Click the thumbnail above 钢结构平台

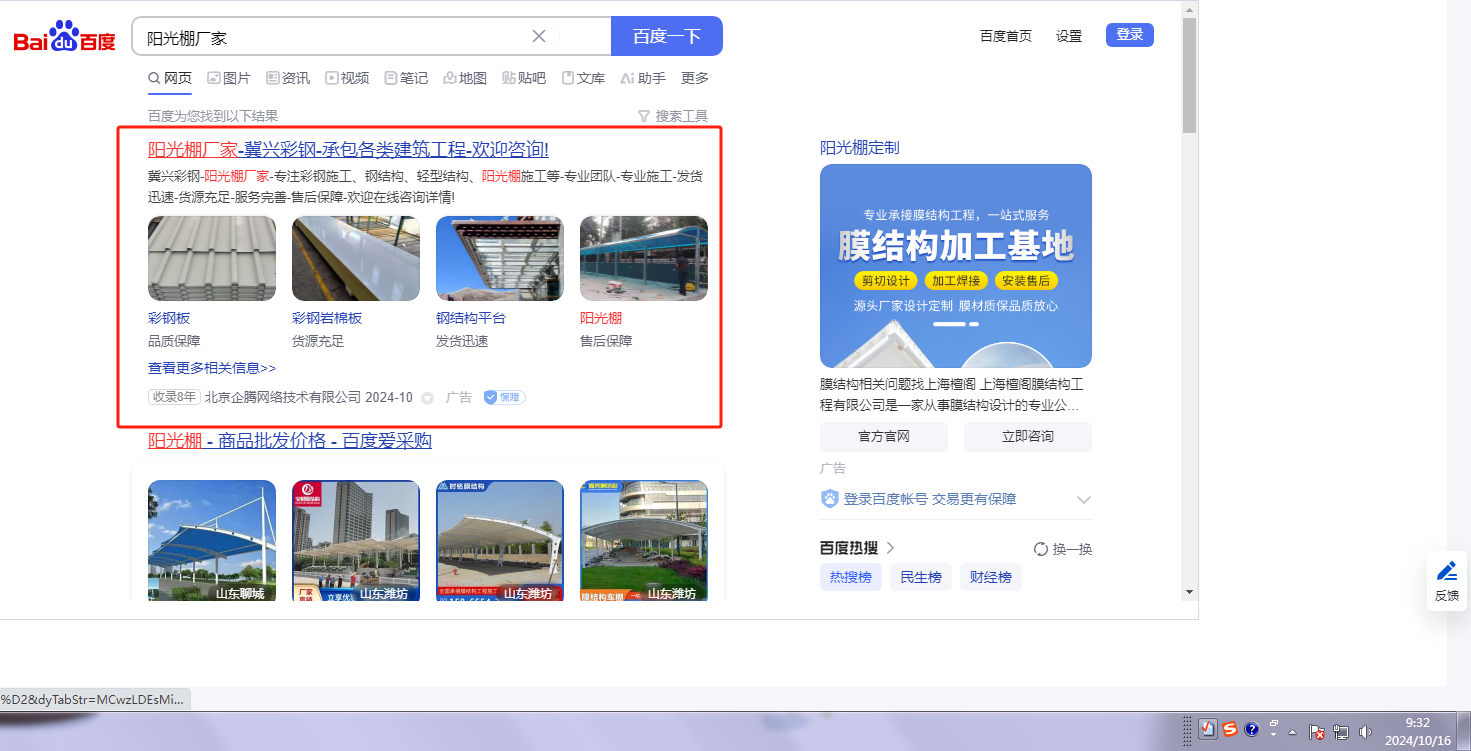[x=500, y=259]
